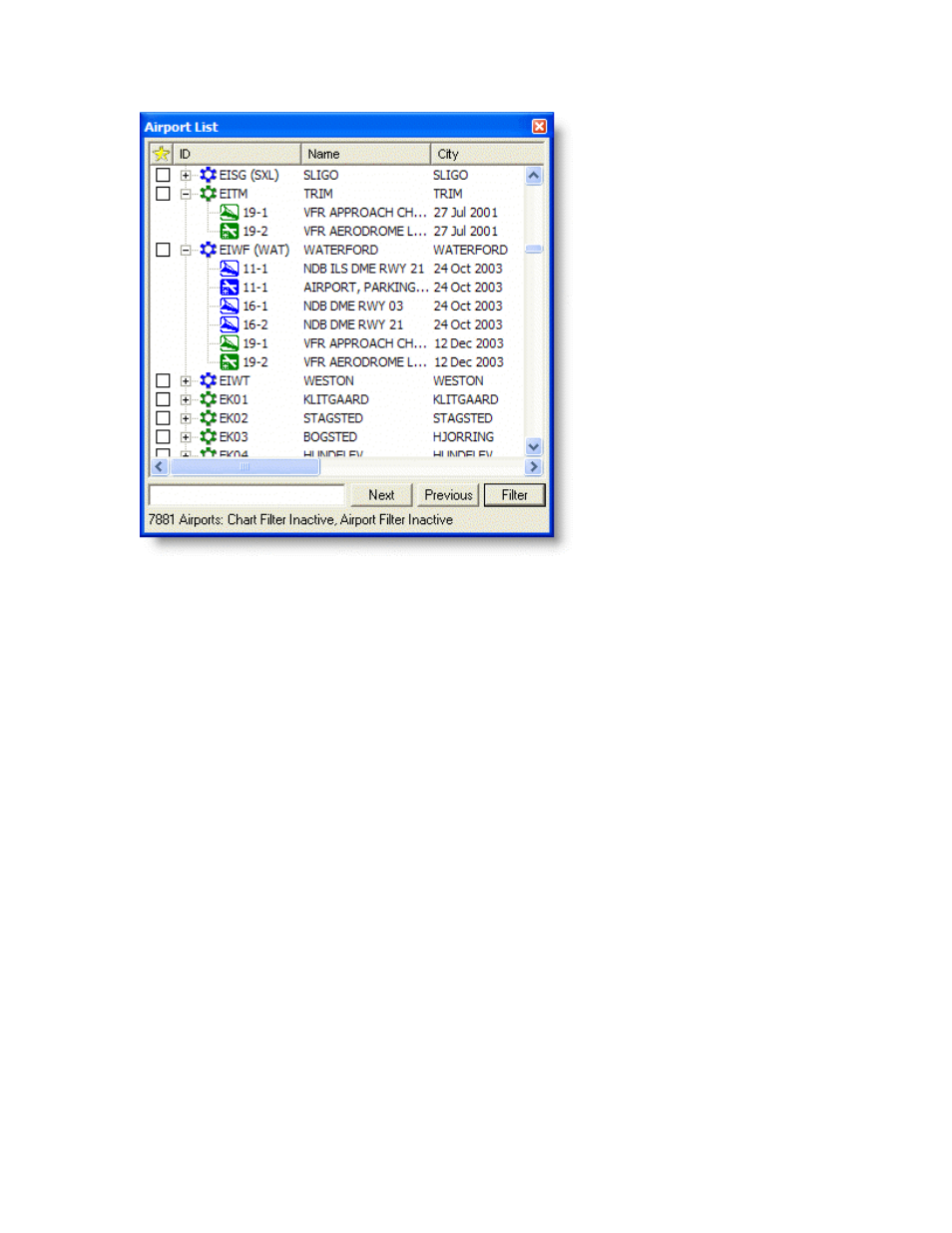Collapse the EITM tree node
This screenshot has width=952, height=1233.
186,195
